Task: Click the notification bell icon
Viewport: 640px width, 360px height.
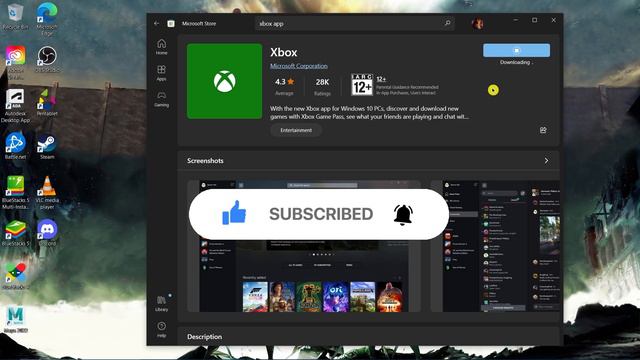Action: [x=403, y=214]
